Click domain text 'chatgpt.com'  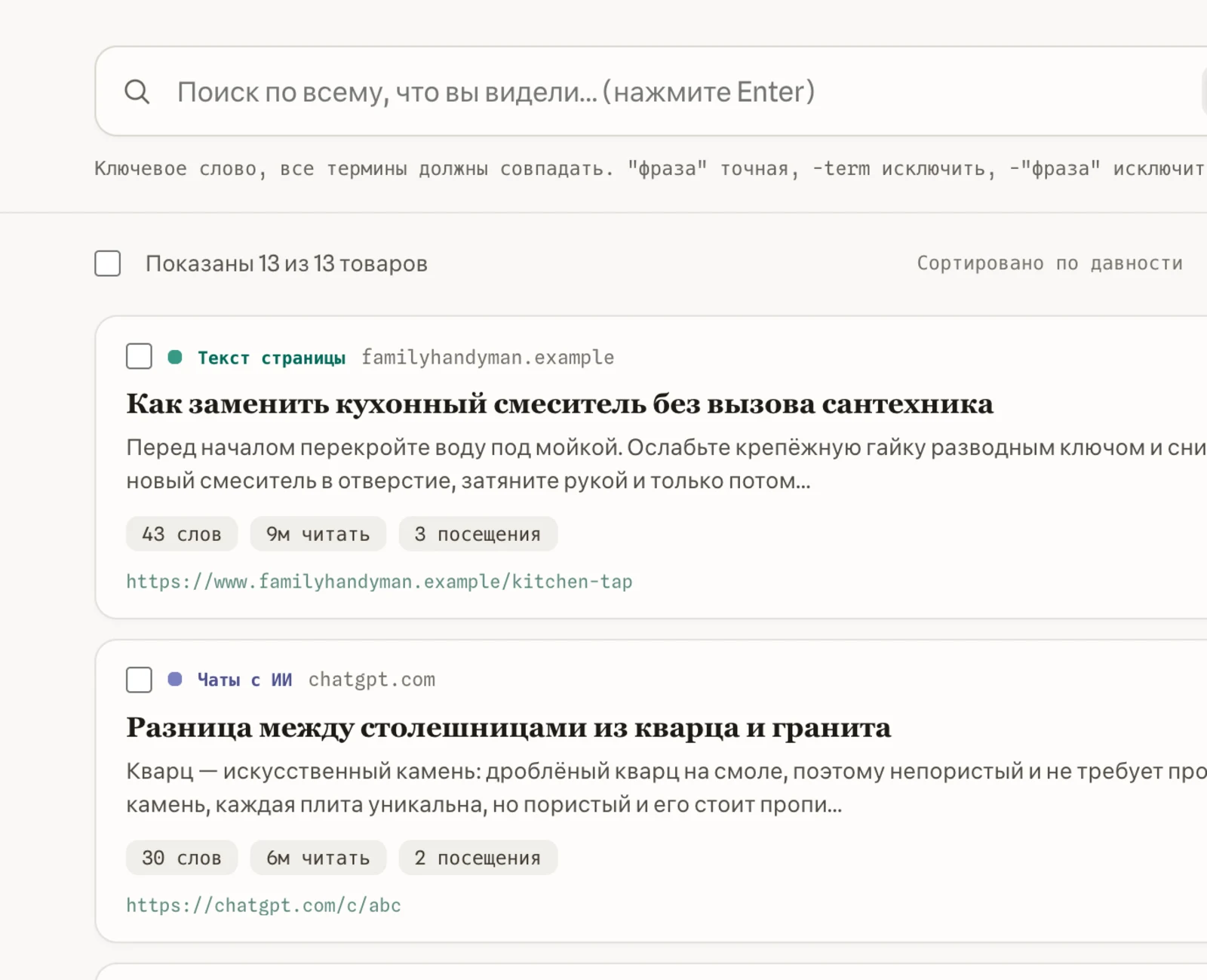(x=372, y=680)
